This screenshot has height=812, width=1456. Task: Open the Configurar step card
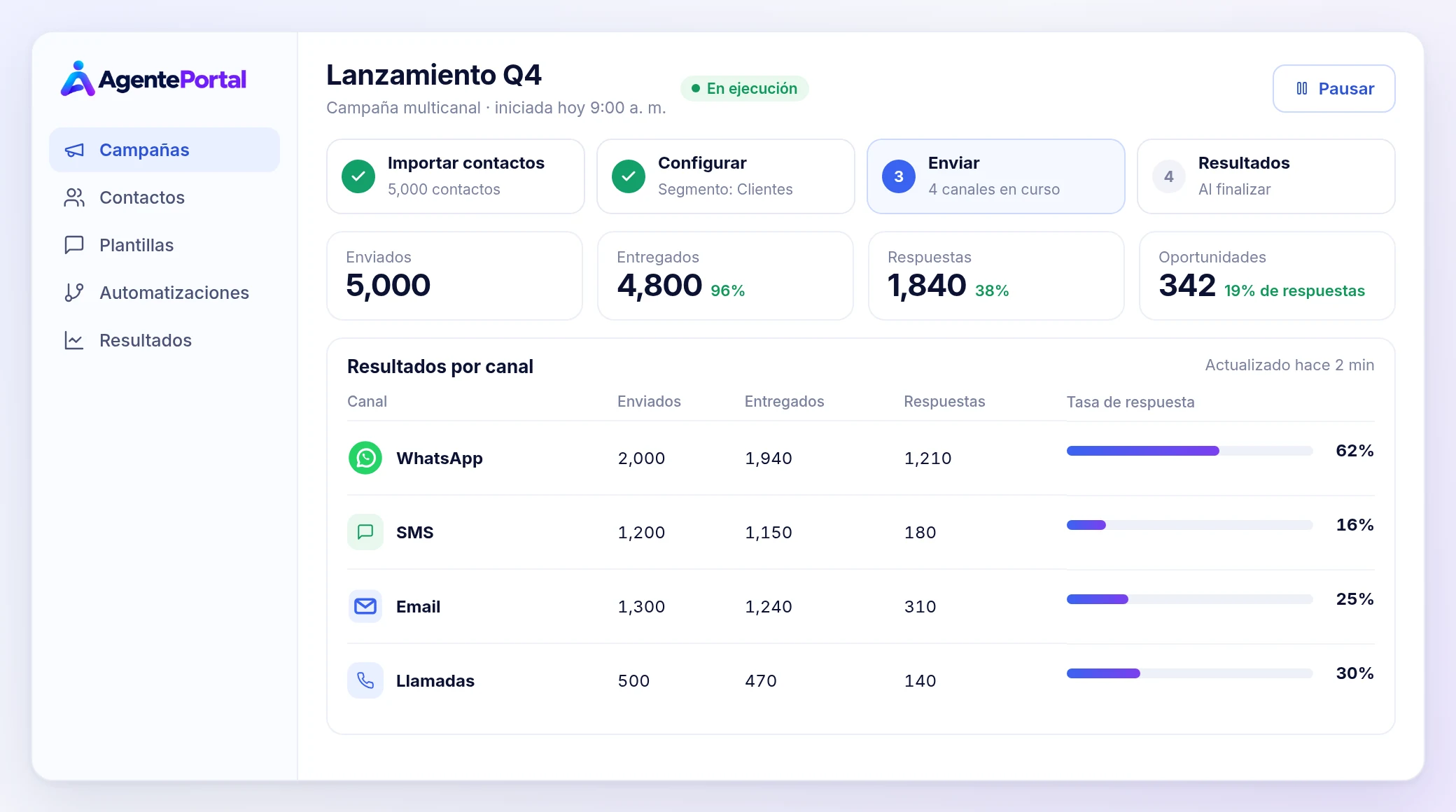(x=726, y=176)
